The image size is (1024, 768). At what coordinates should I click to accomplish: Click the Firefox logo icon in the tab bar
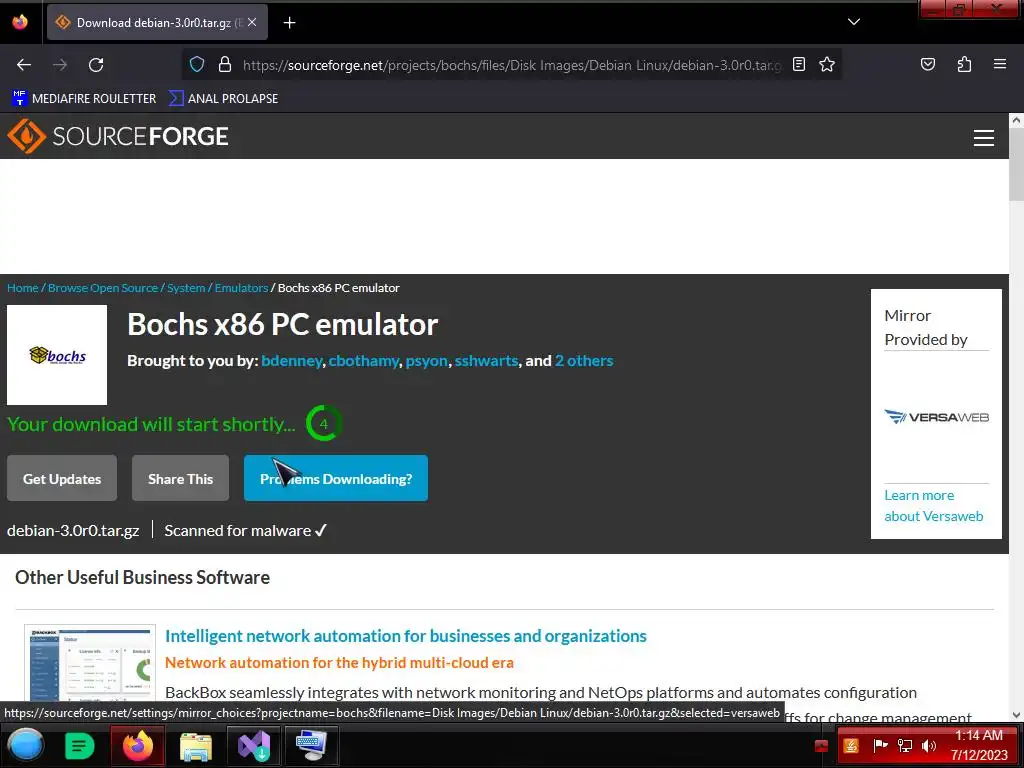click(20, 22)
